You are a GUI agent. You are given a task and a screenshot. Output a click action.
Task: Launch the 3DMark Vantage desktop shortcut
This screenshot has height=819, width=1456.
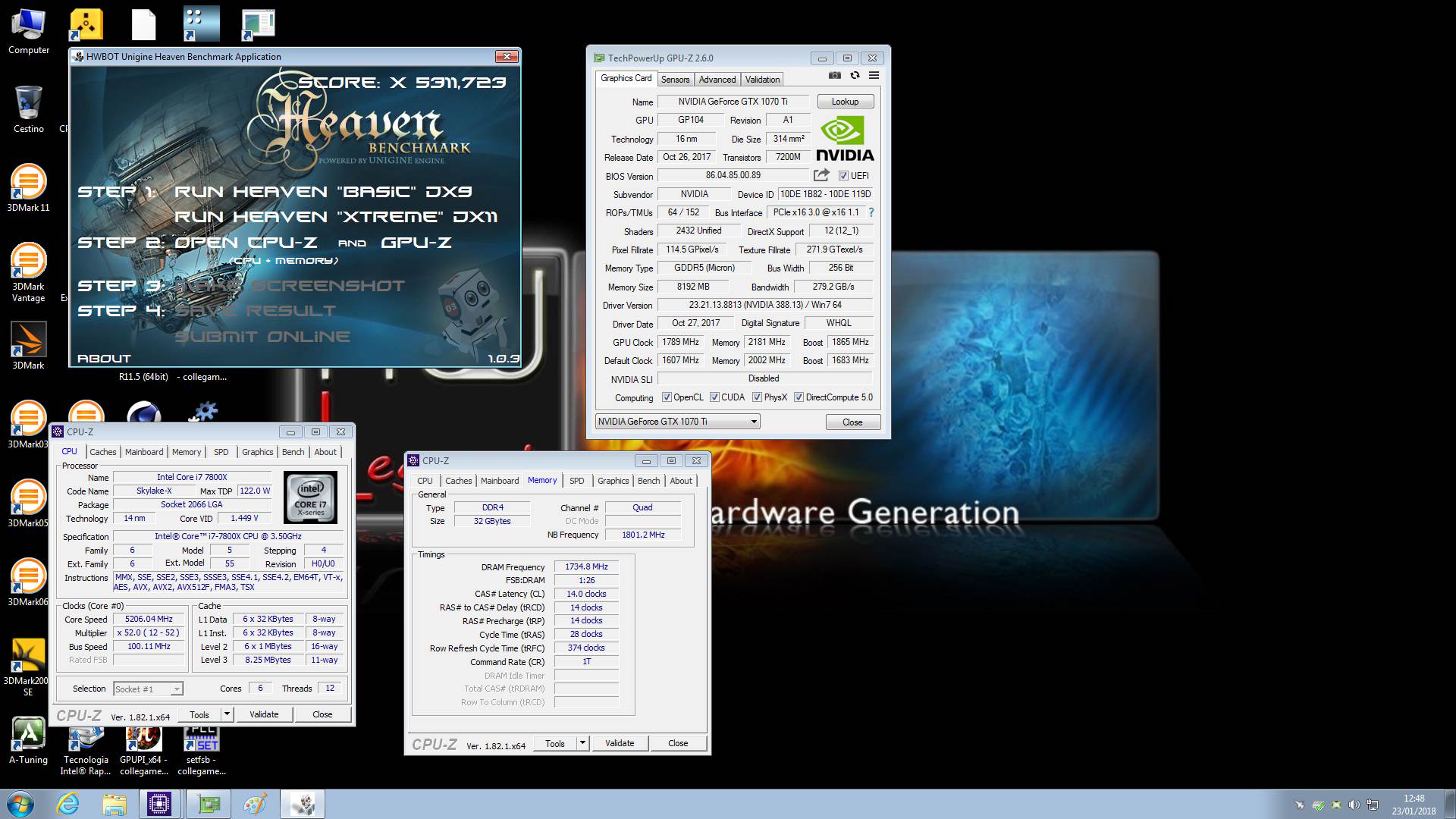pyautogui.click(x=28, y=271)
